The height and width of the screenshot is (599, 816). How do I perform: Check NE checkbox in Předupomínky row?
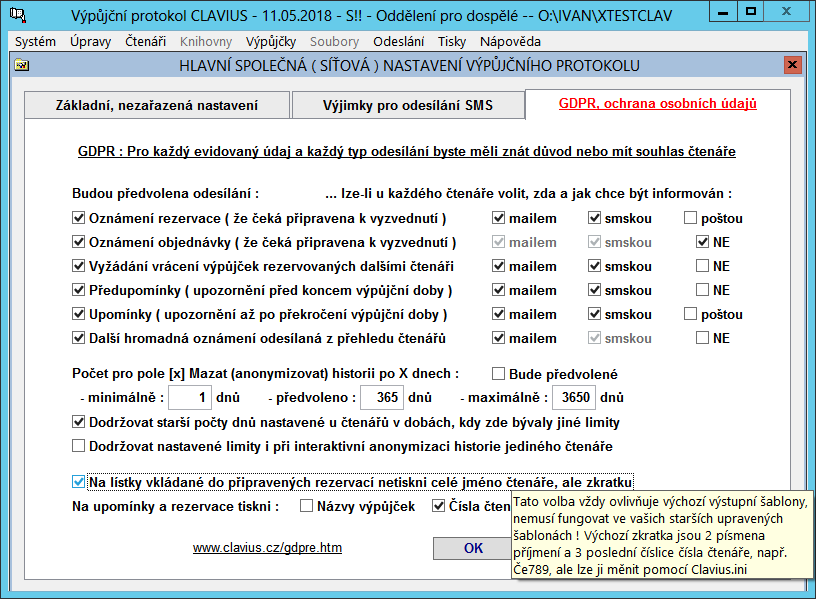click(703, 290)
